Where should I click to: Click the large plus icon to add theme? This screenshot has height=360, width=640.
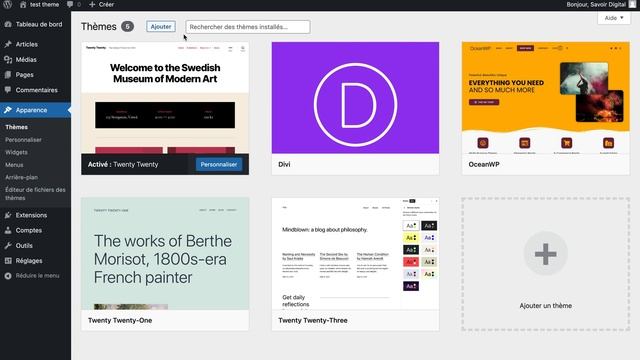pos(545,254)
